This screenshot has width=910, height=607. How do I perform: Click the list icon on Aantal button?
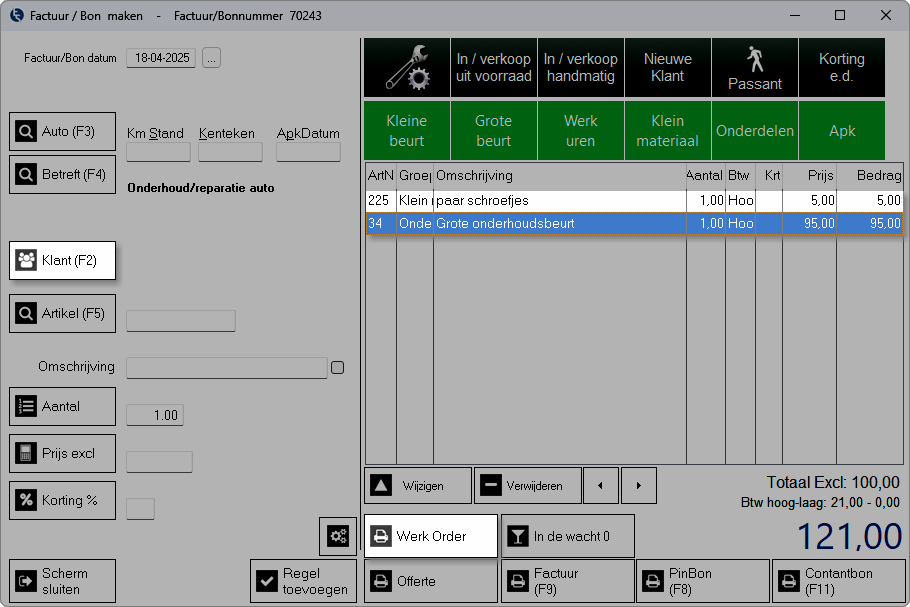tap(26, 406)
